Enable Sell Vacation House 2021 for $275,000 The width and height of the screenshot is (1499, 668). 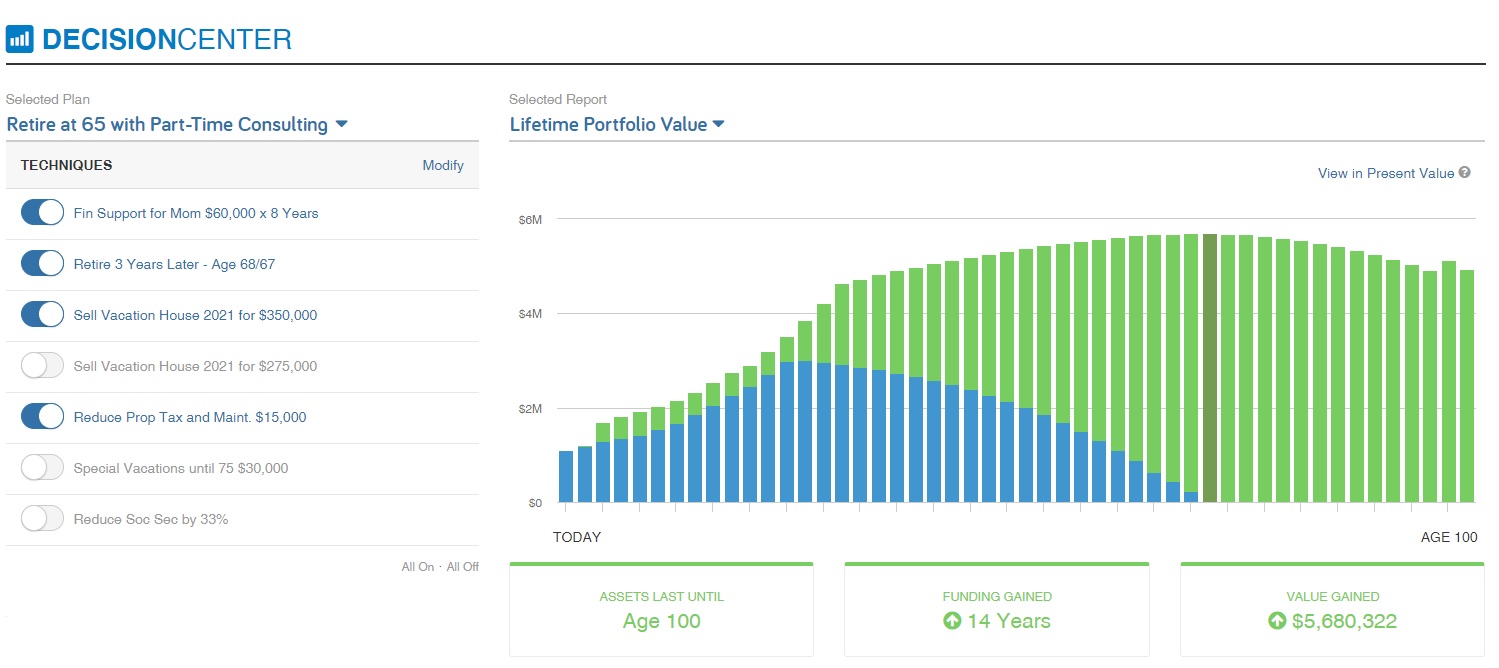point(41,365)
